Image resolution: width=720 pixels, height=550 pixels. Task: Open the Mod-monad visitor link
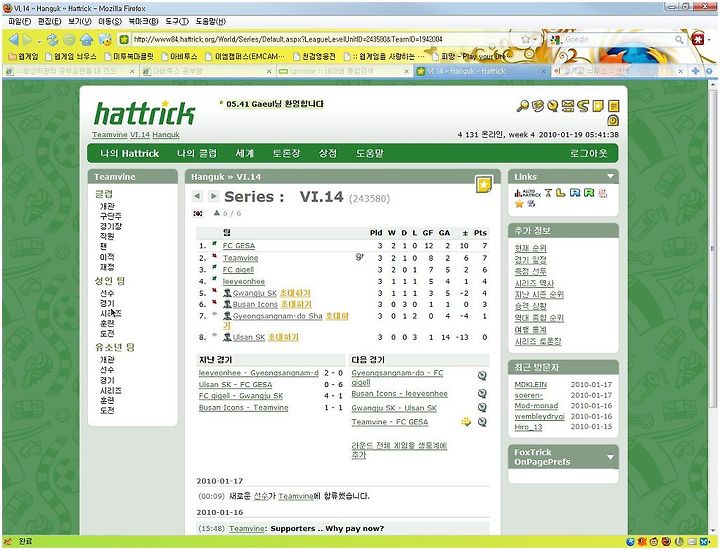point(536,406)
